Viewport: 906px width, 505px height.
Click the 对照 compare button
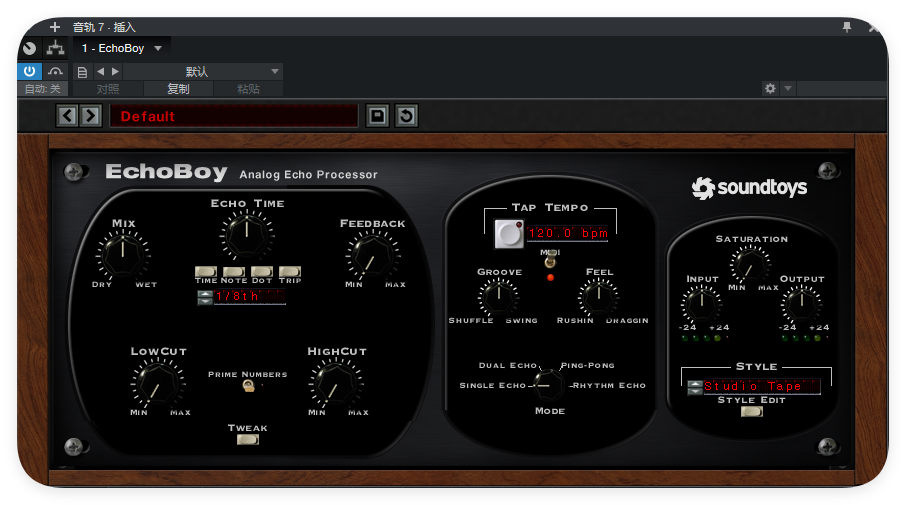tap(108, 89)
